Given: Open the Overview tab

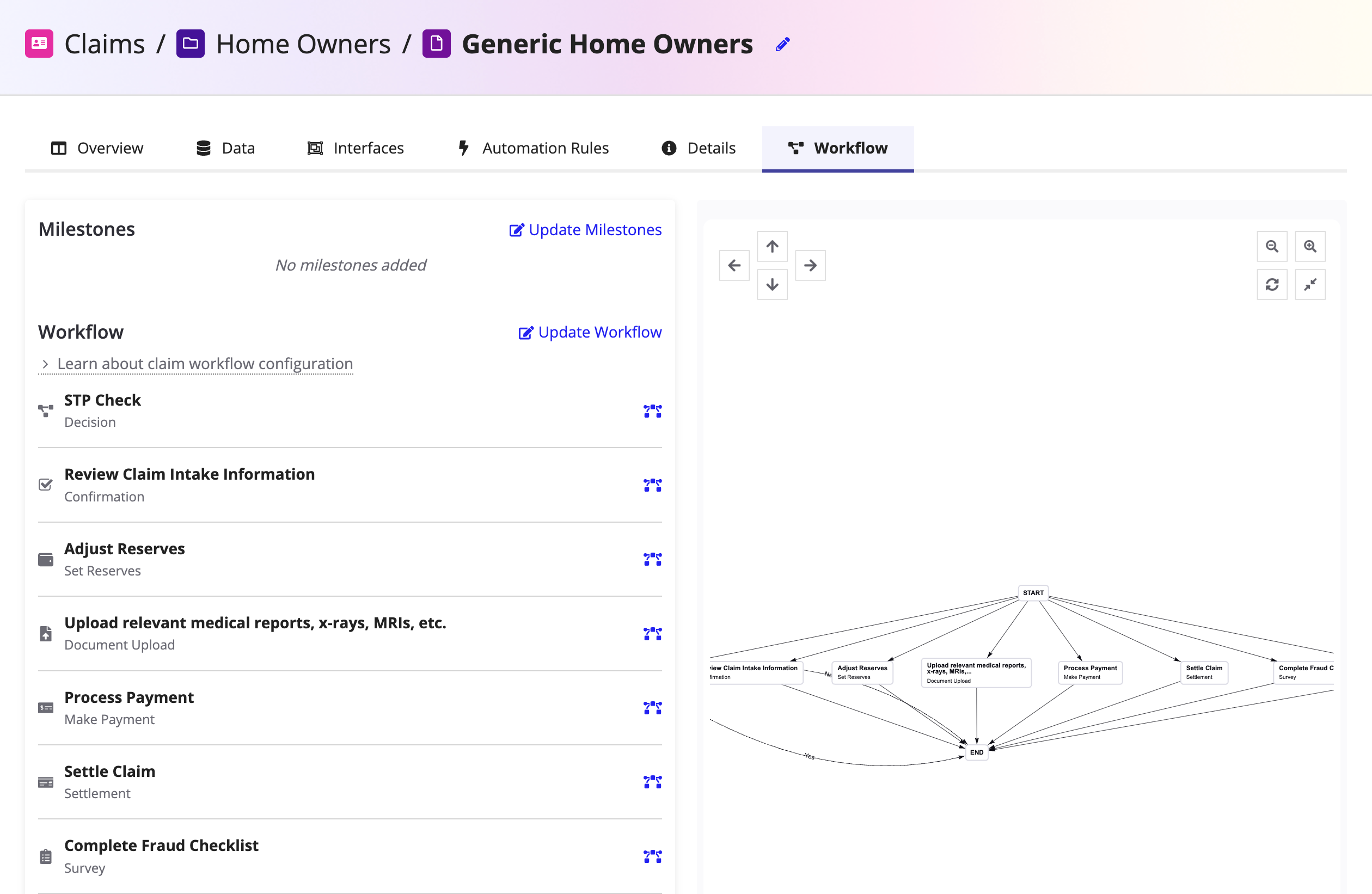Looking at the screenshot, I should (x=97, y=148).
